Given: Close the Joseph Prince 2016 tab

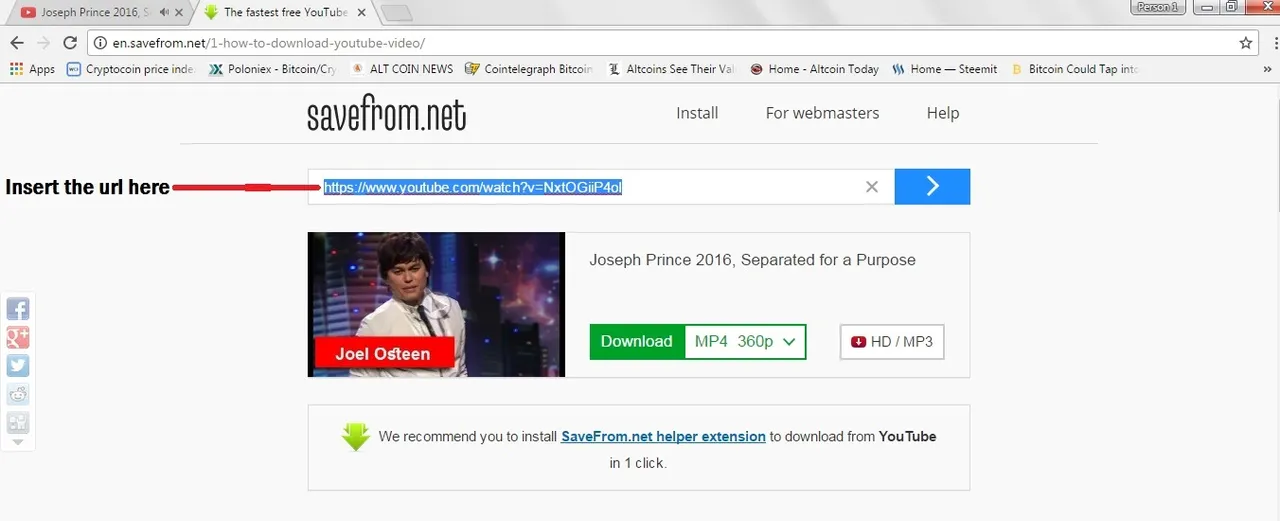Looking at the screenshot, I should click(x=180, y=12).
